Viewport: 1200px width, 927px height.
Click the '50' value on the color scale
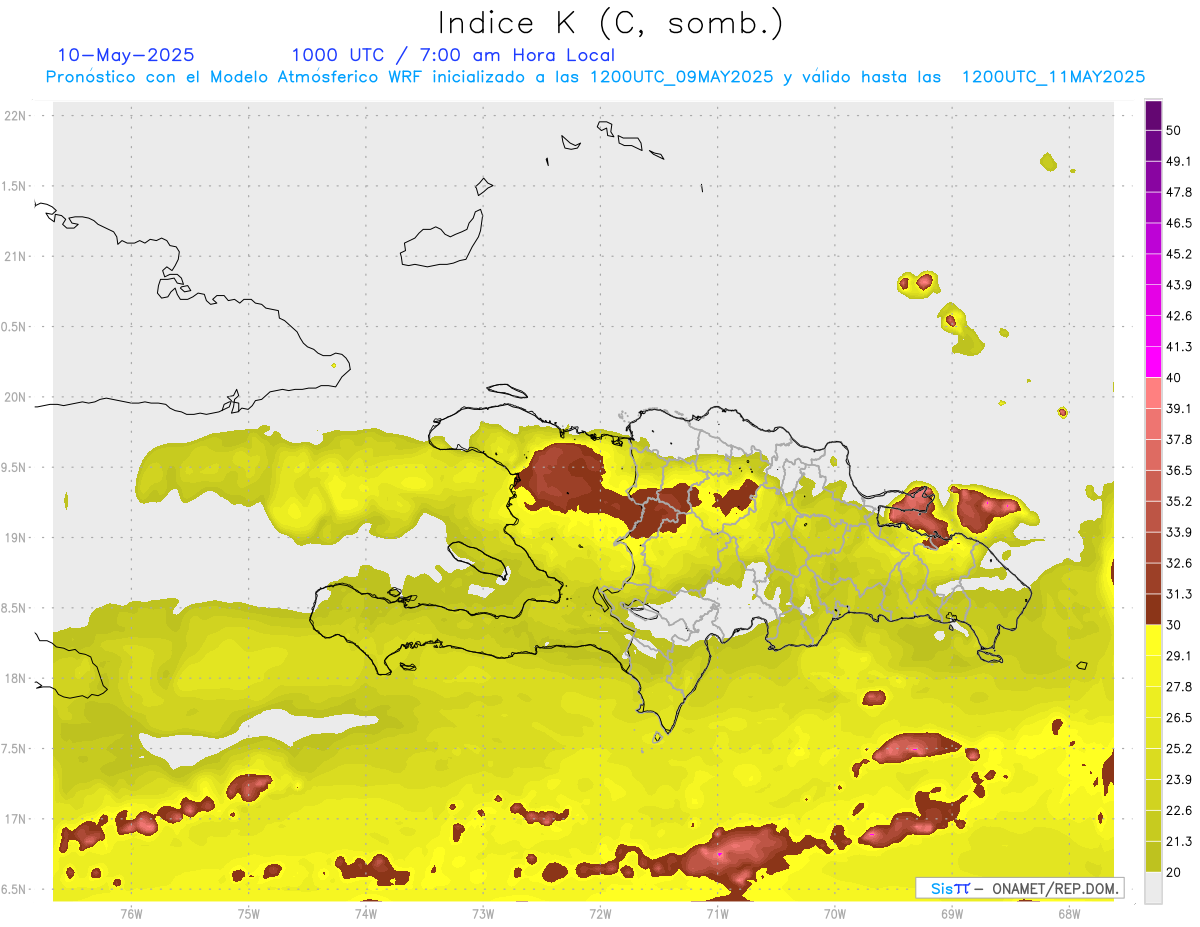point(1174,130)
